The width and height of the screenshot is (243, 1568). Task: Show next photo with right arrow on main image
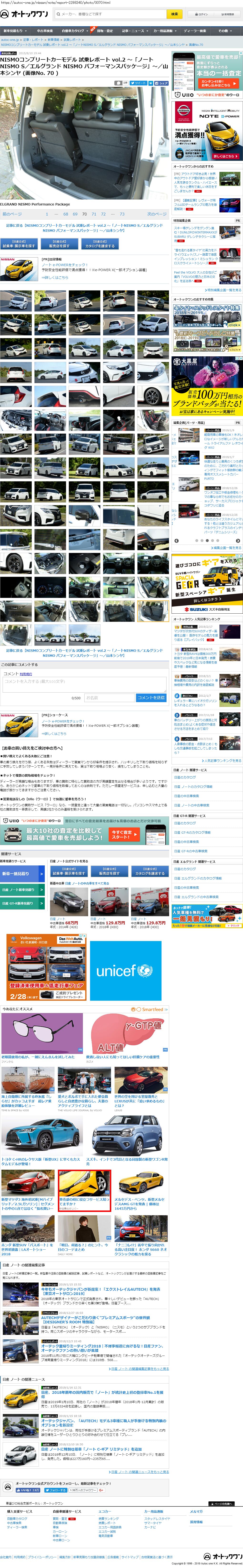(163, 141)
